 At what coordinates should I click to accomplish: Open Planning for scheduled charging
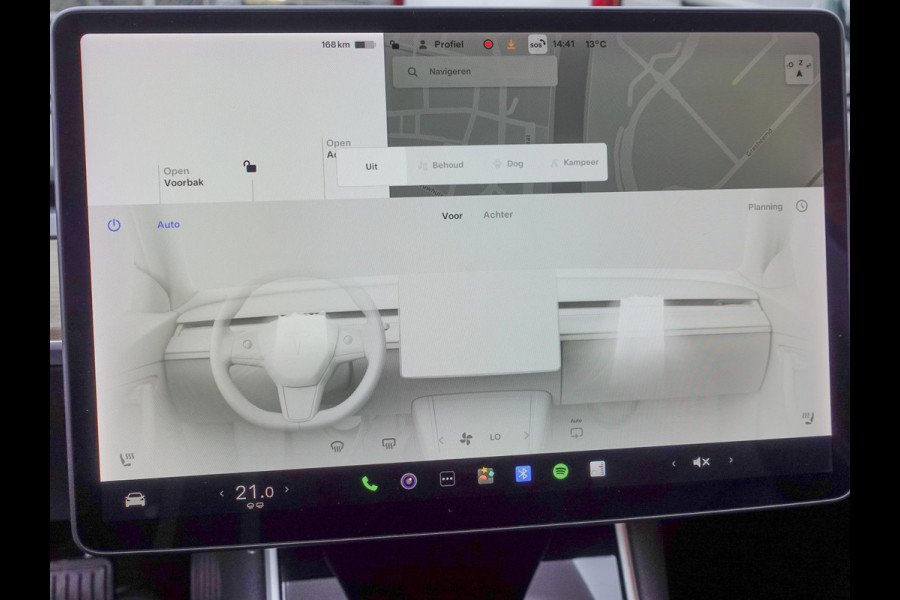[x=764, y=206]
